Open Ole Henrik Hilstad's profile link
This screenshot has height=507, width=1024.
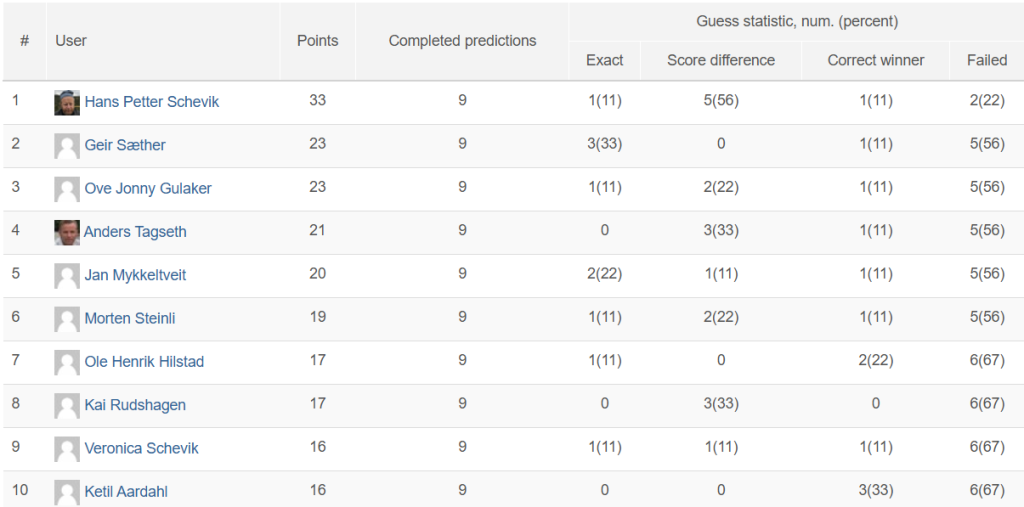pyautogui.click(x=144, y=361)
